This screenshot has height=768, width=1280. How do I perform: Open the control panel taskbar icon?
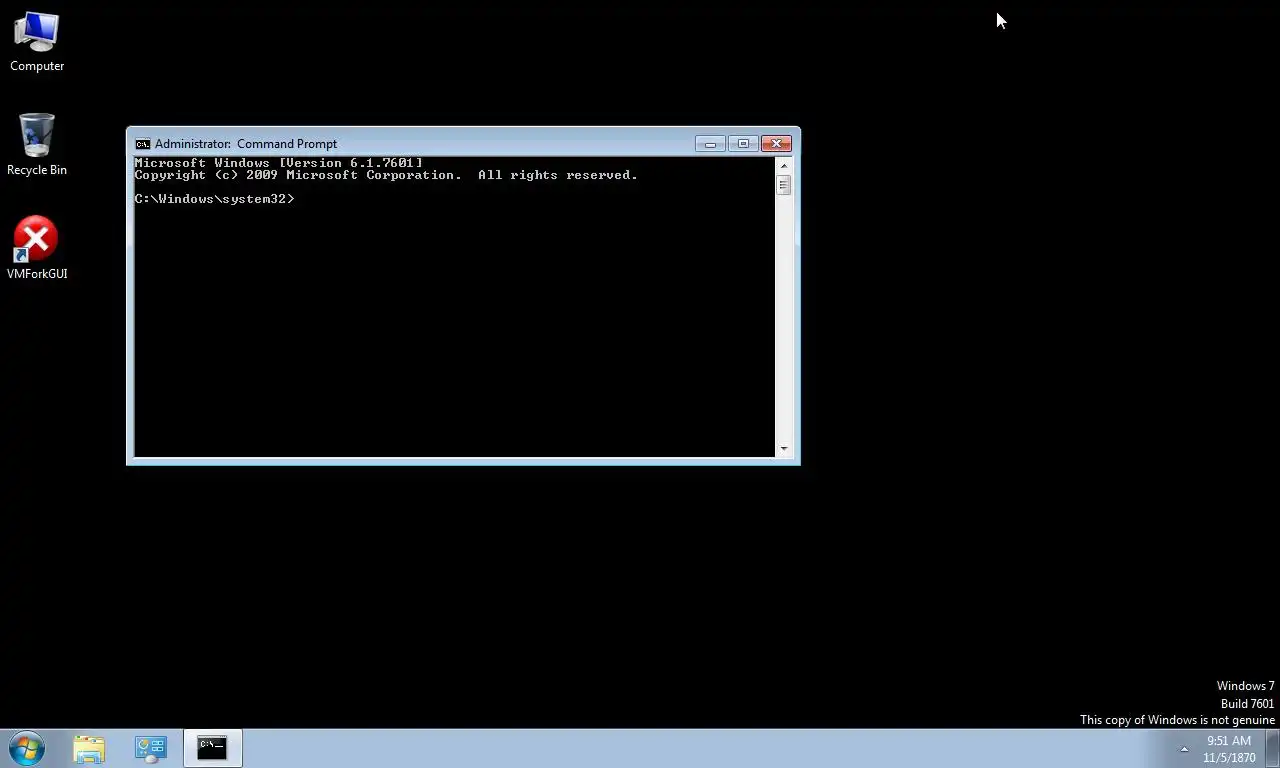click(x=151, y=748)
